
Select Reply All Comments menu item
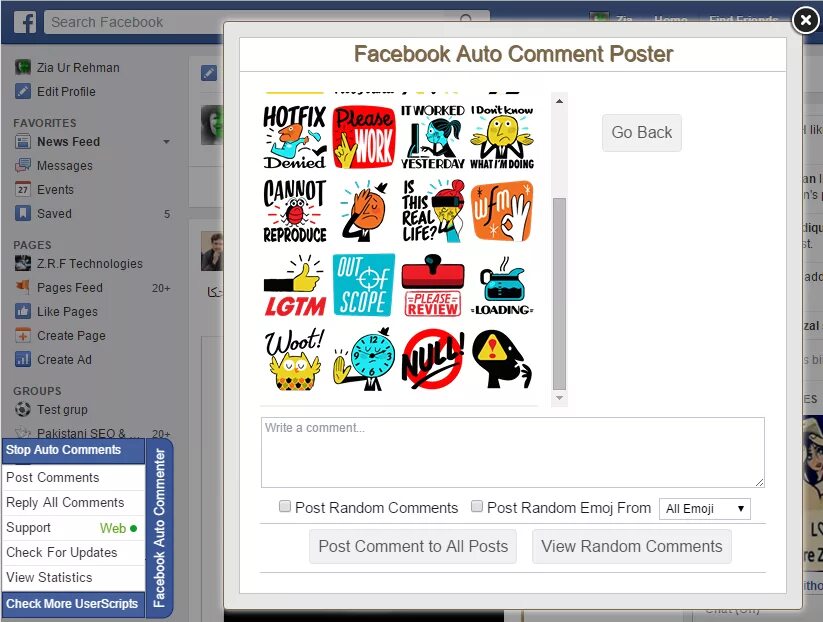tap(73, 502)
